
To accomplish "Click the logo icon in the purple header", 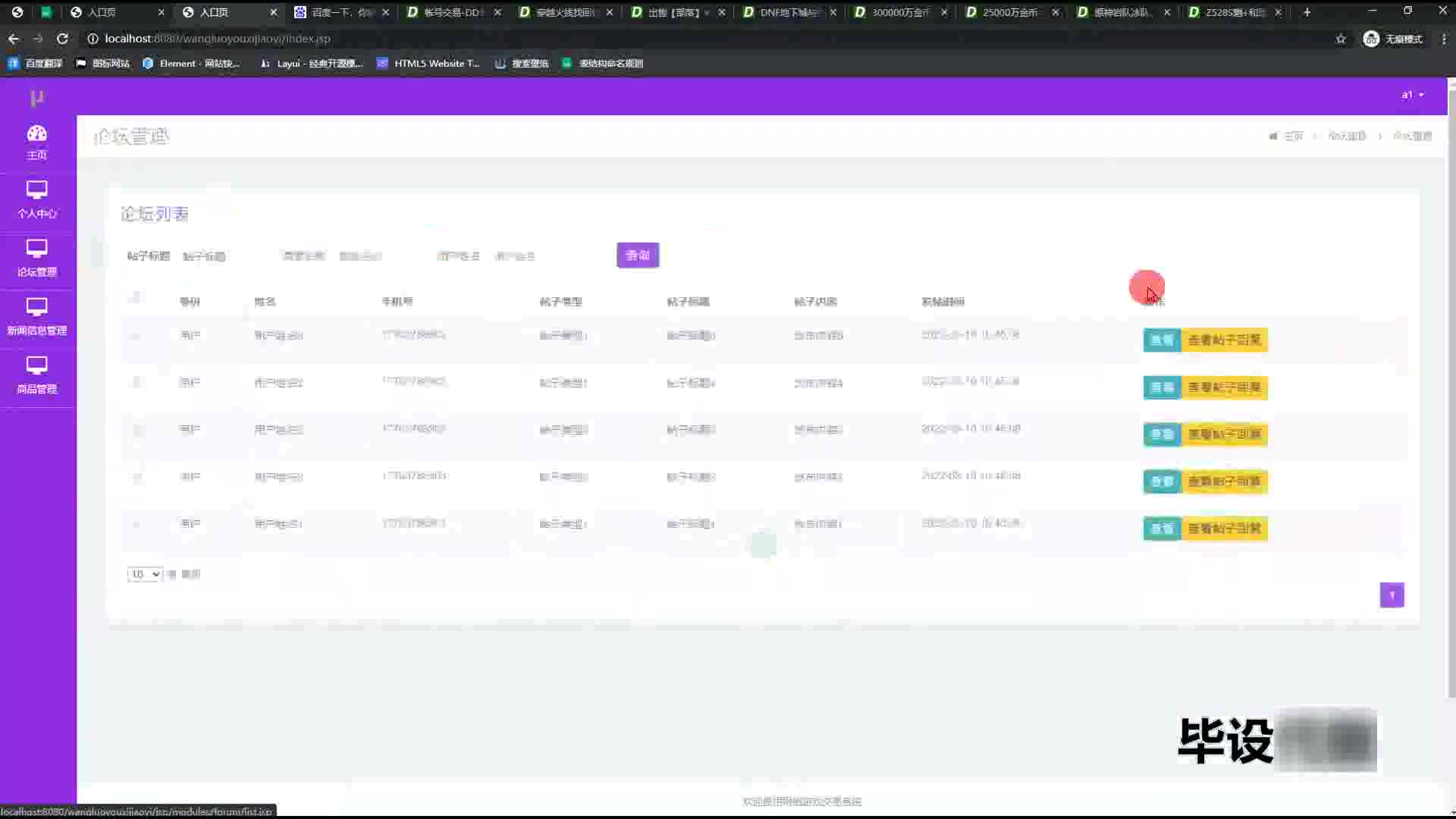I will (36, 98).
